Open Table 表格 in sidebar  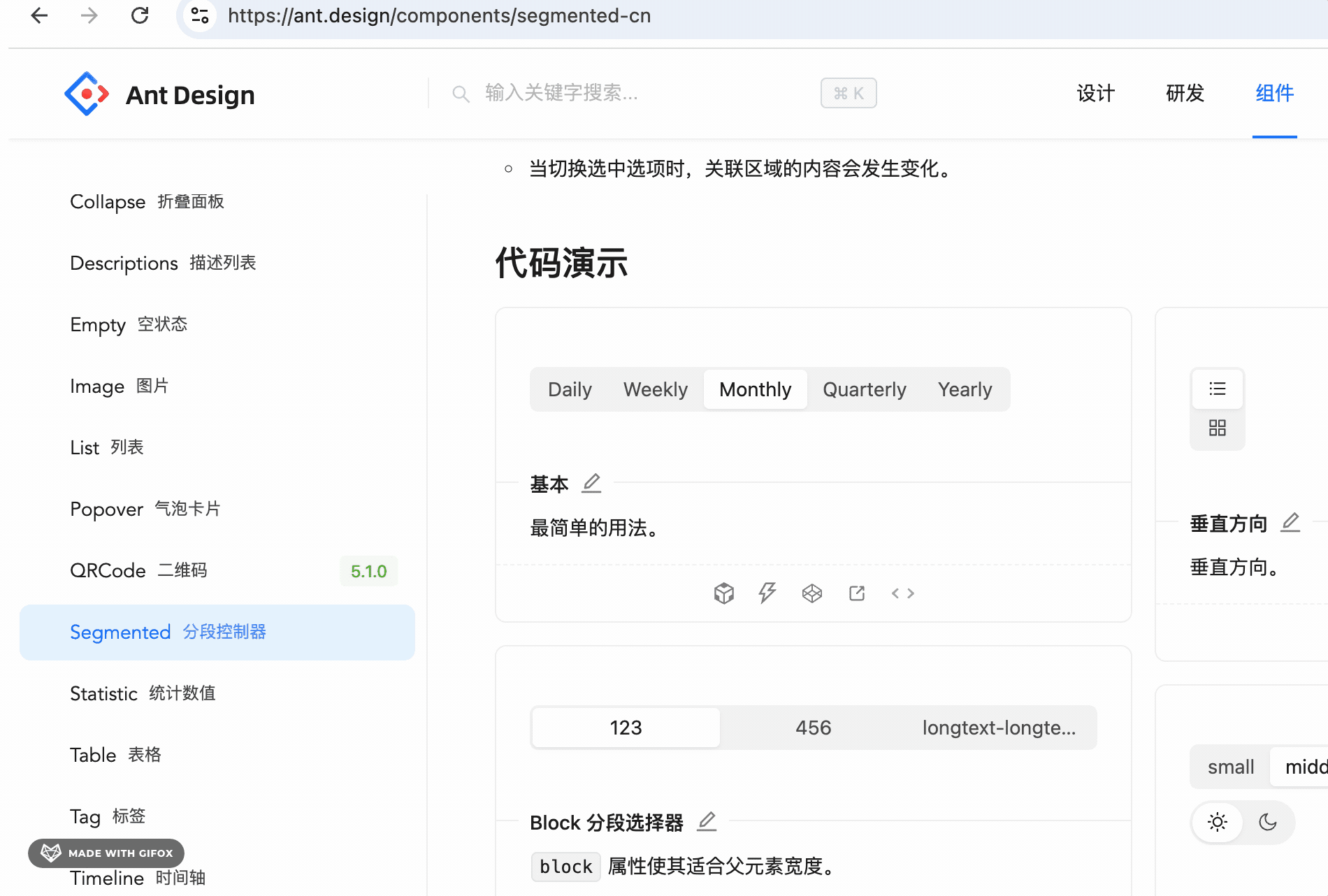[217, 756]
